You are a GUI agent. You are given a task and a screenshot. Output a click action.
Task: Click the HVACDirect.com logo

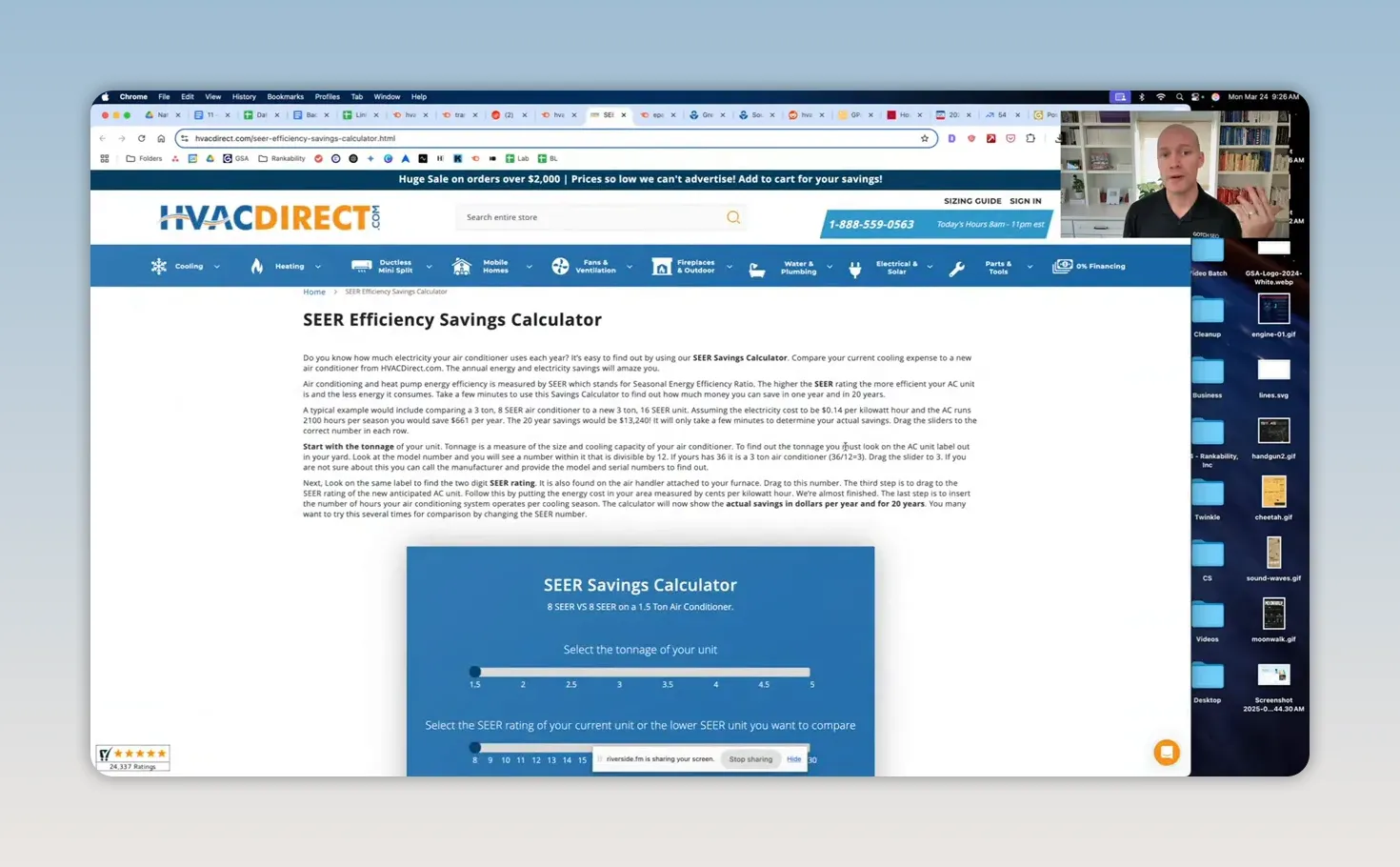click(270, 218)
